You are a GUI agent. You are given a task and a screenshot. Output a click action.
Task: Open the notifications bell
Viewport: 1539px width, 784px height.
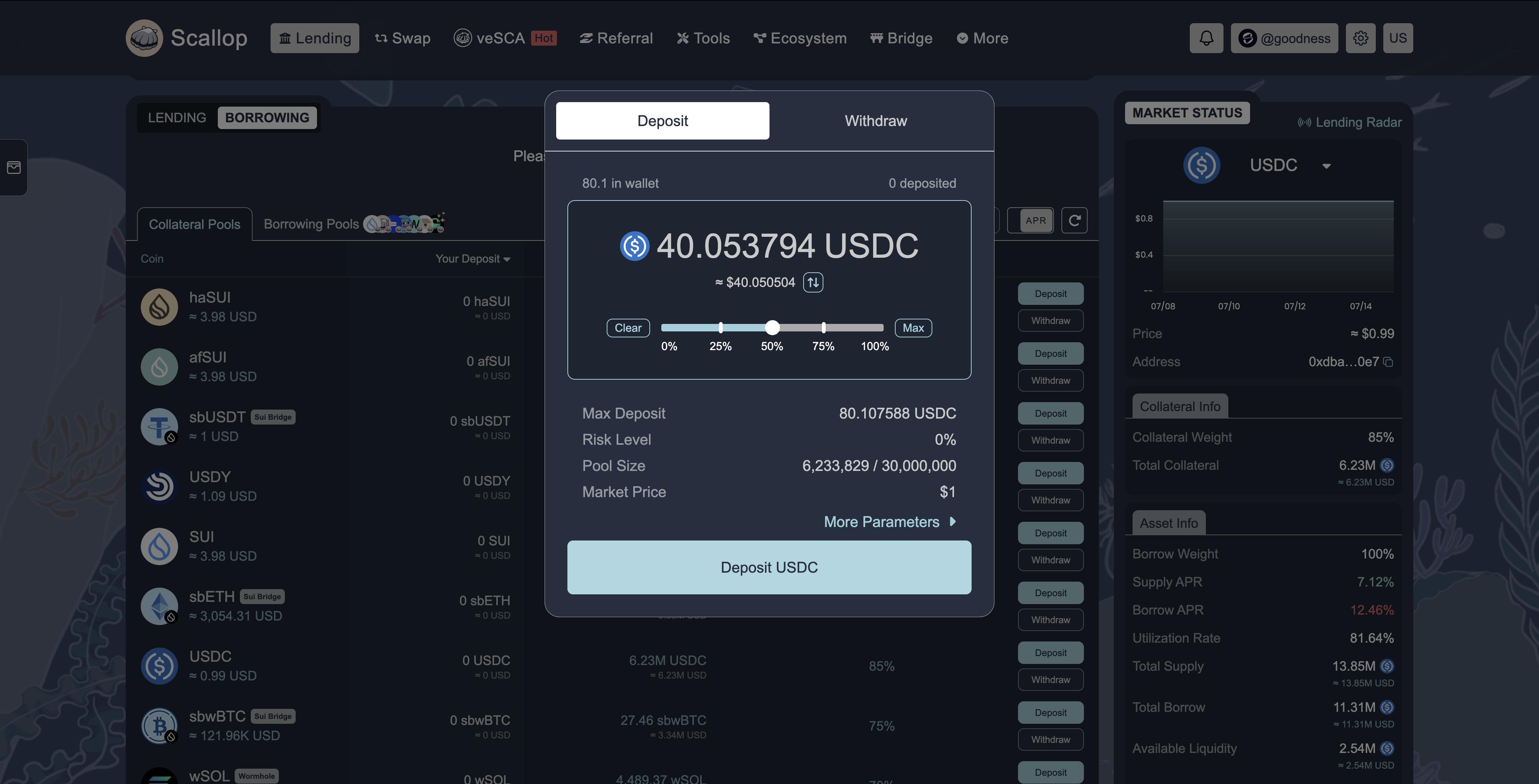(x=1206, y=38)
